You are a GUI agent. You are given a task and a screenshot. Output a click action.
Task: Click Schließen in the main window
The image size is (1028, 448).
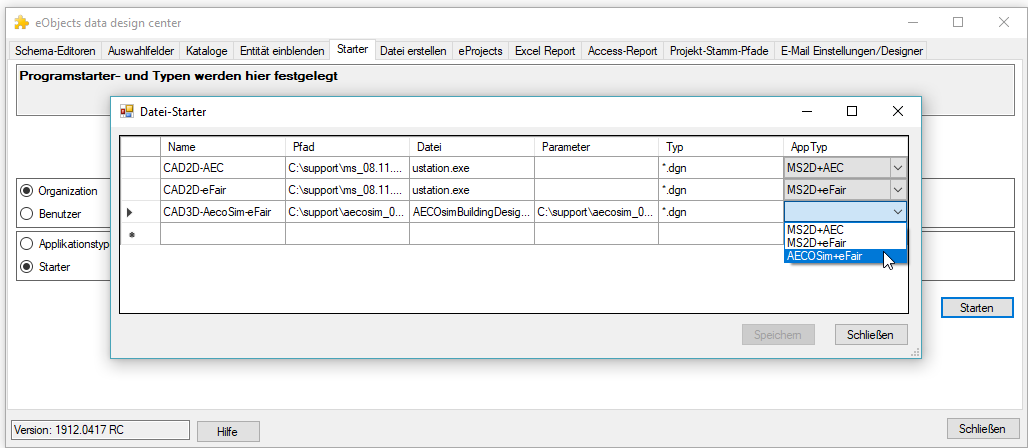pyautogui.click(x=982, y=429)
